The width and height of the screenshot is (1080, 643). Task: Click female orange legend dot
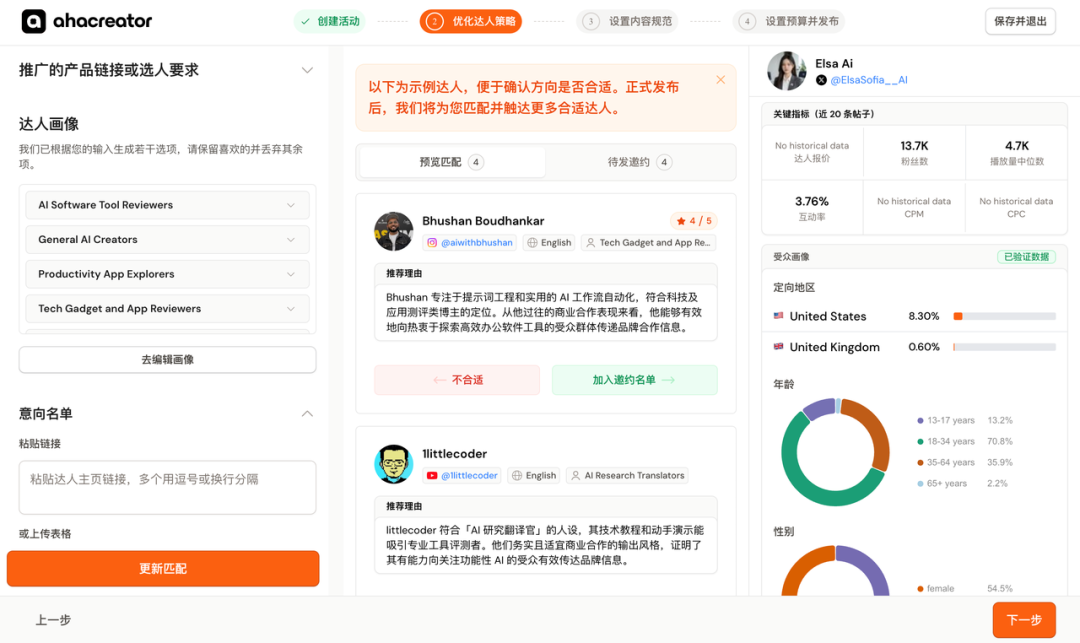click(x=920, y=589)
